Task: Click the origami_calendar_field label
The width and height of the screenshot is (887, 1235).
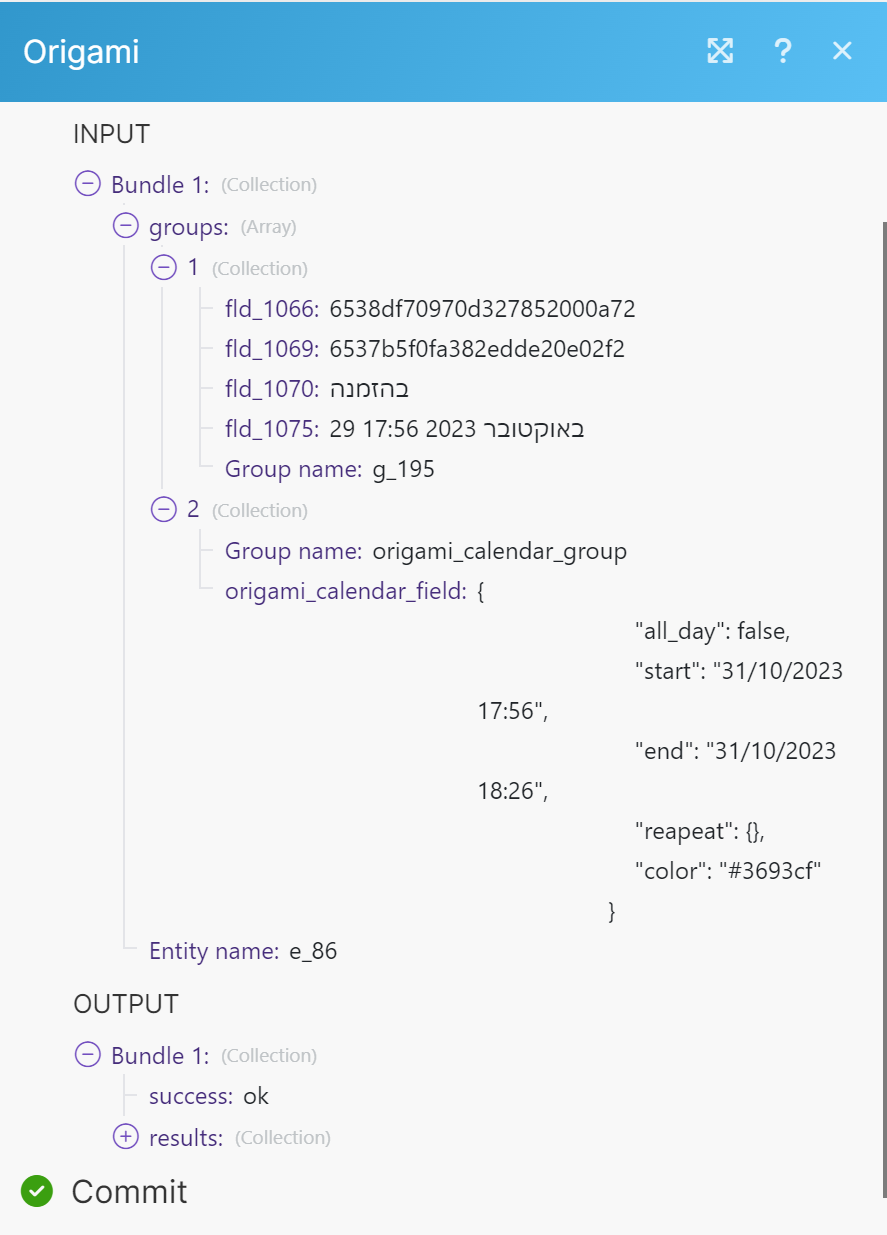Action: (x=346, y=591)
